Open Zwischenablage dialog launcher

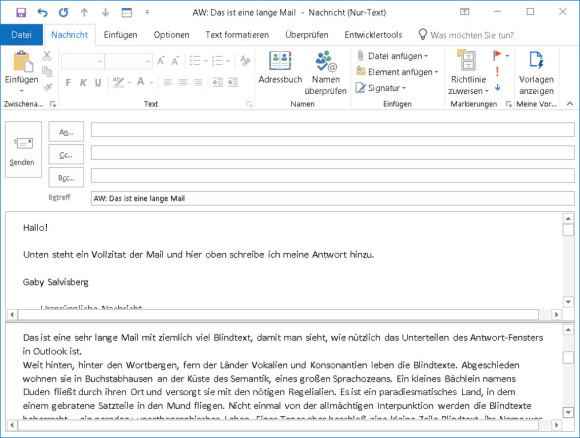pos(53,104)
